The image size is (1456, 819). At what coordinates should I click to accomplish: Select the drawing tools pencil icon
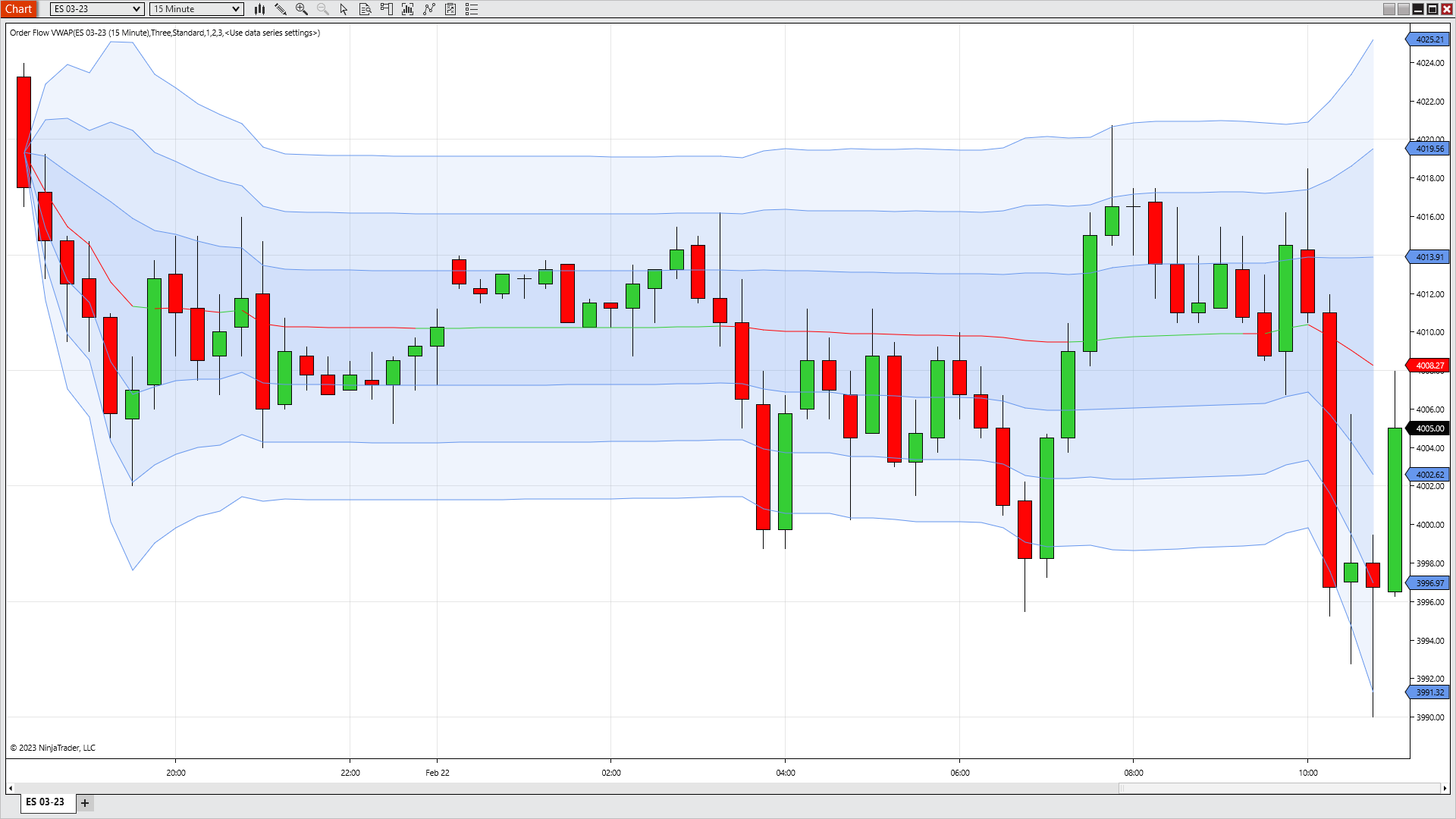281,9
